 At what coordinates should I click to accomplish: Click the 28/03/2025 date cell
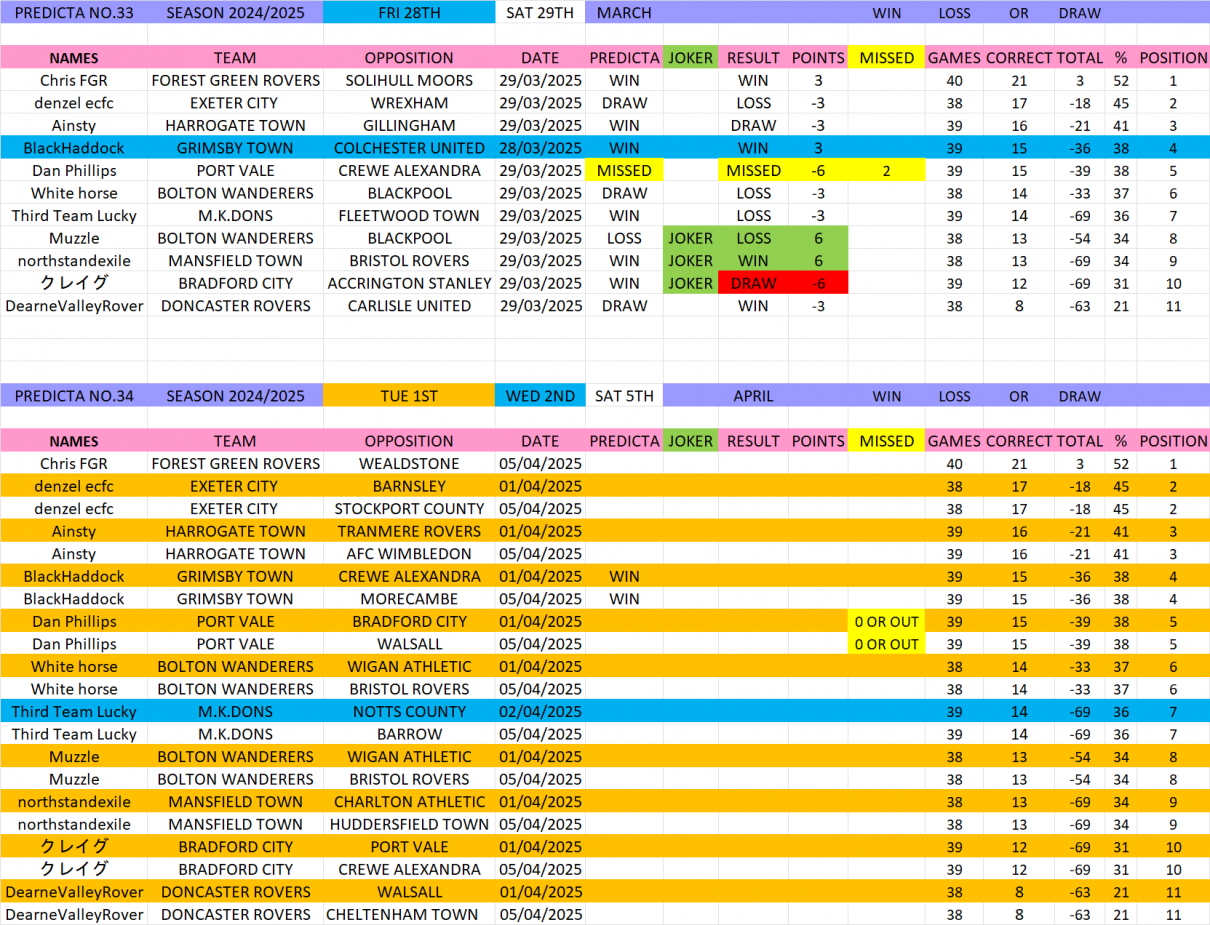(x=540, y=148)
